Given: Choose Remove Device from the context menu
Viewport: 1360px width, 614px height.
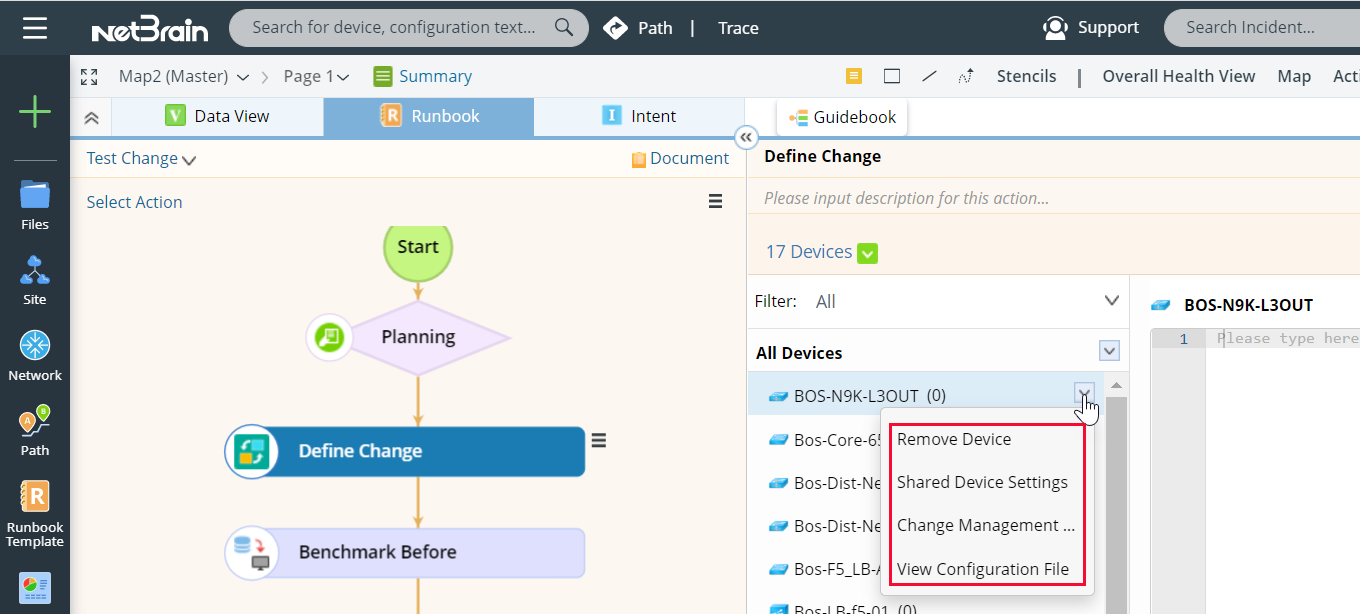Looking at the screenshot, I should tap(954, 439).
